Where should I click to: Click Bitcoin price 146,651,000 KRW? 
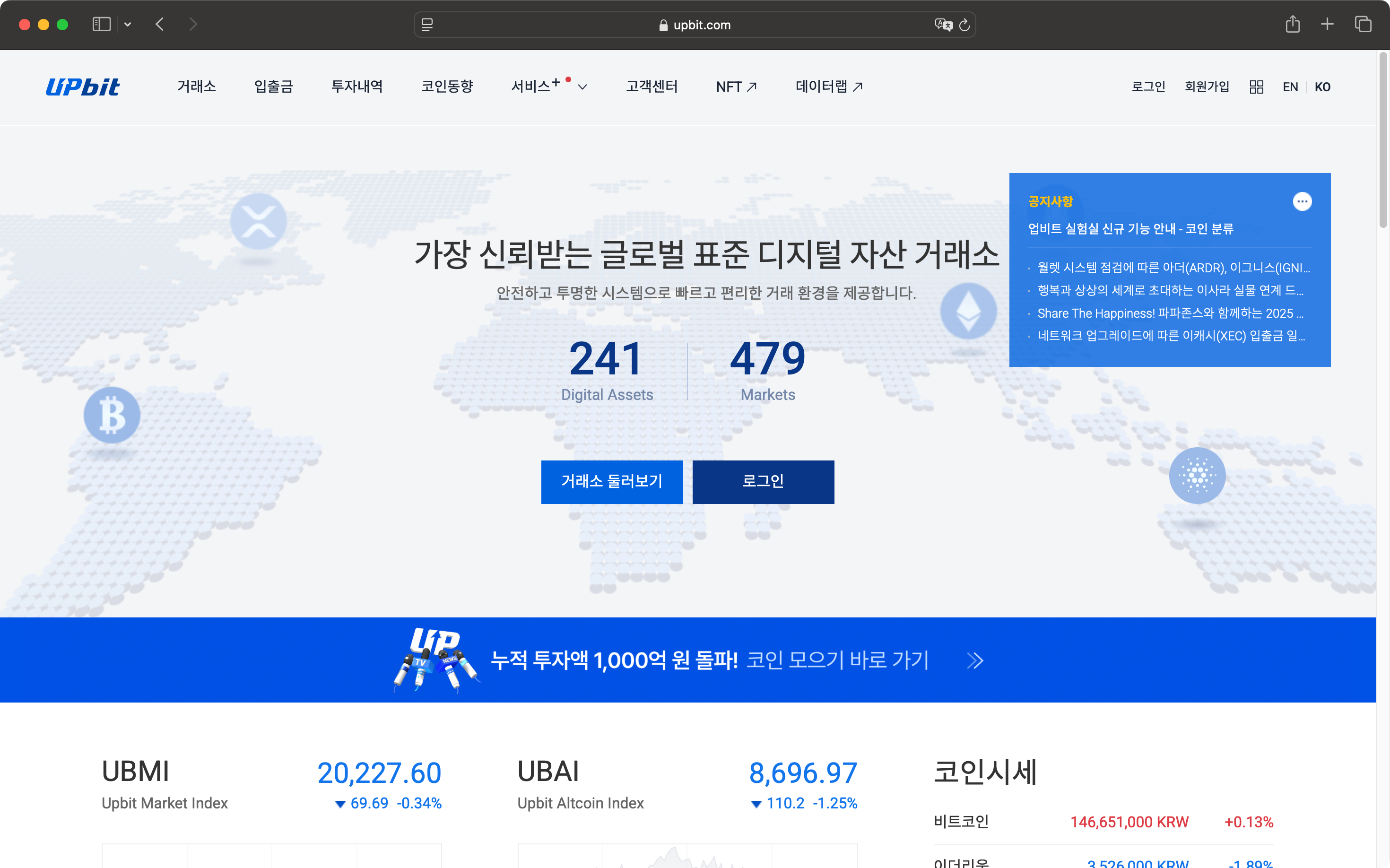pyautogui.click(x=1129, y=822)
